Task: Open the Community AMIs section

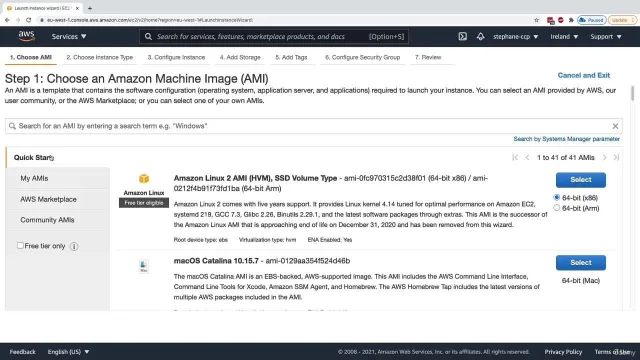Action: pos(47,220)
